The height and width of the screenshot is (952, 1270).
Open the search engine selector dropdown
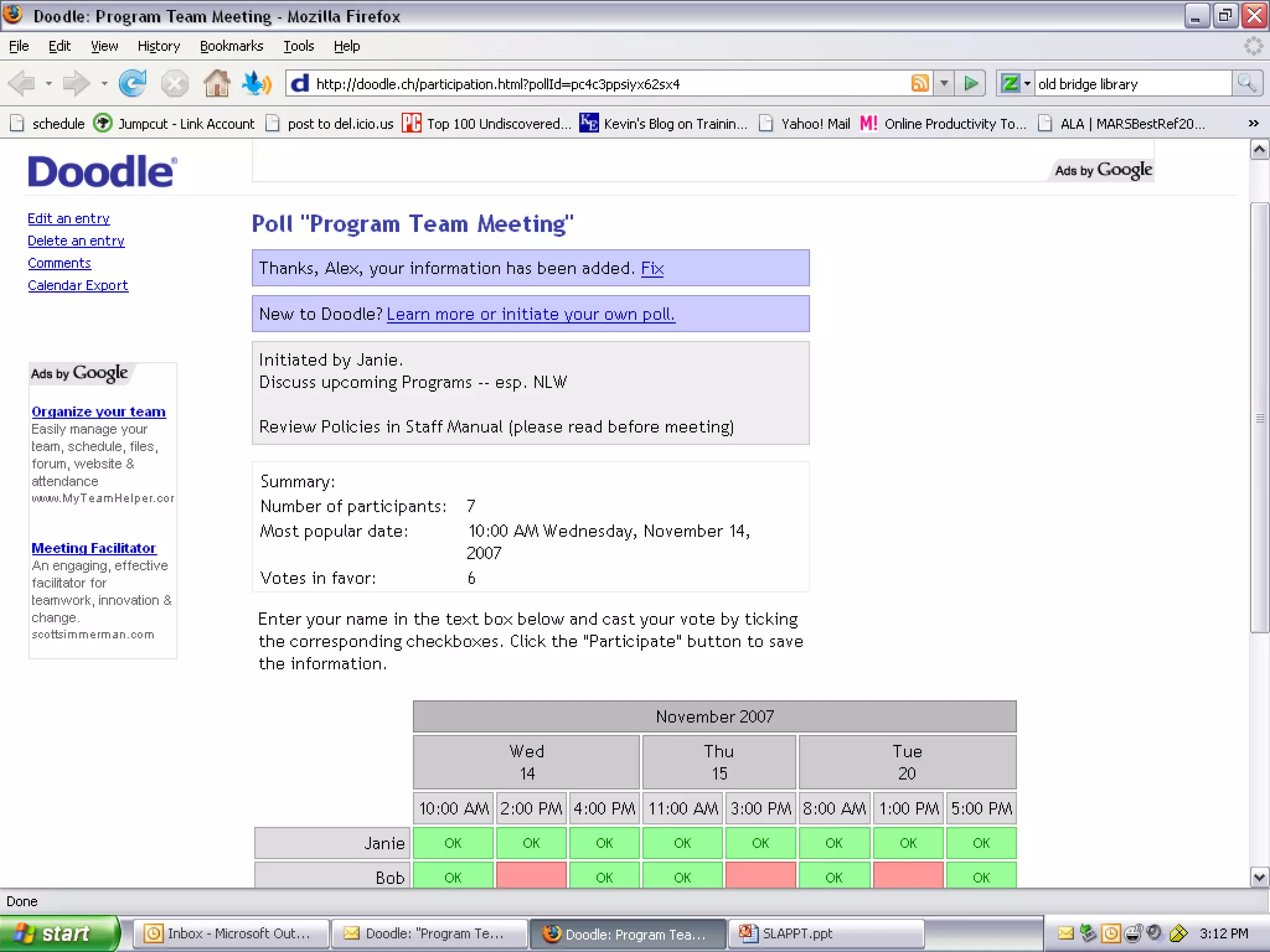pos(1027,83)
